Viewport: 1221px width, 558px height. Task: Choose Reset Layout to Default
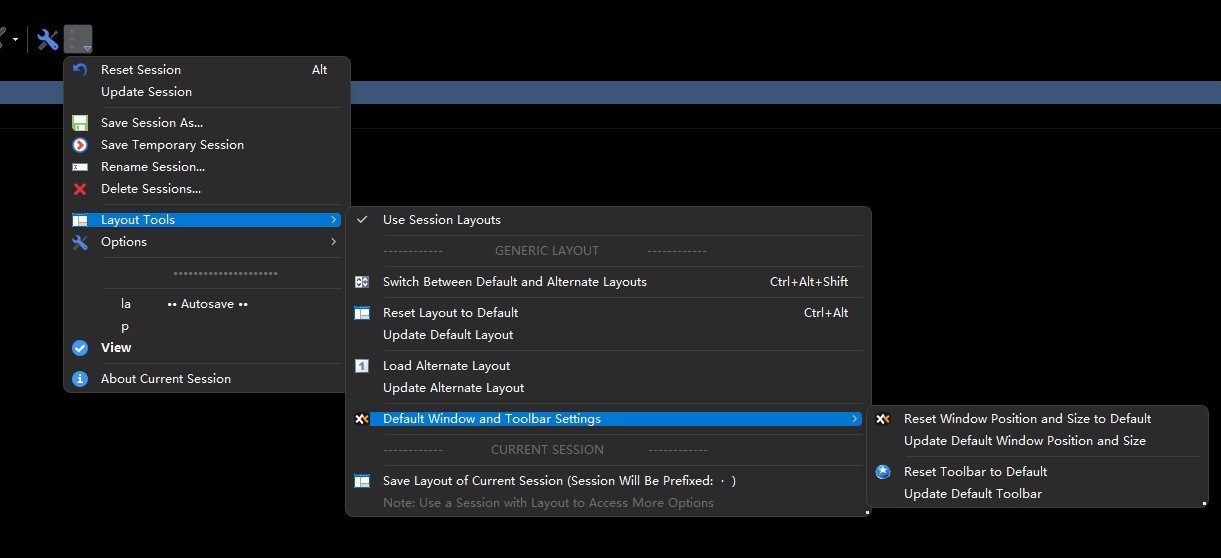click(450, 313)
